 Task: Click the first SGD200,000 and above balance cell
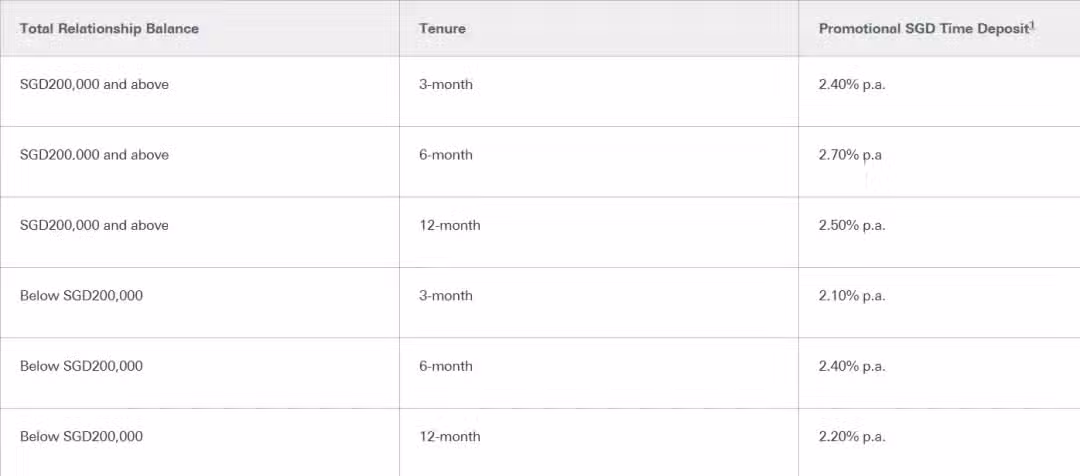point(94,85)
